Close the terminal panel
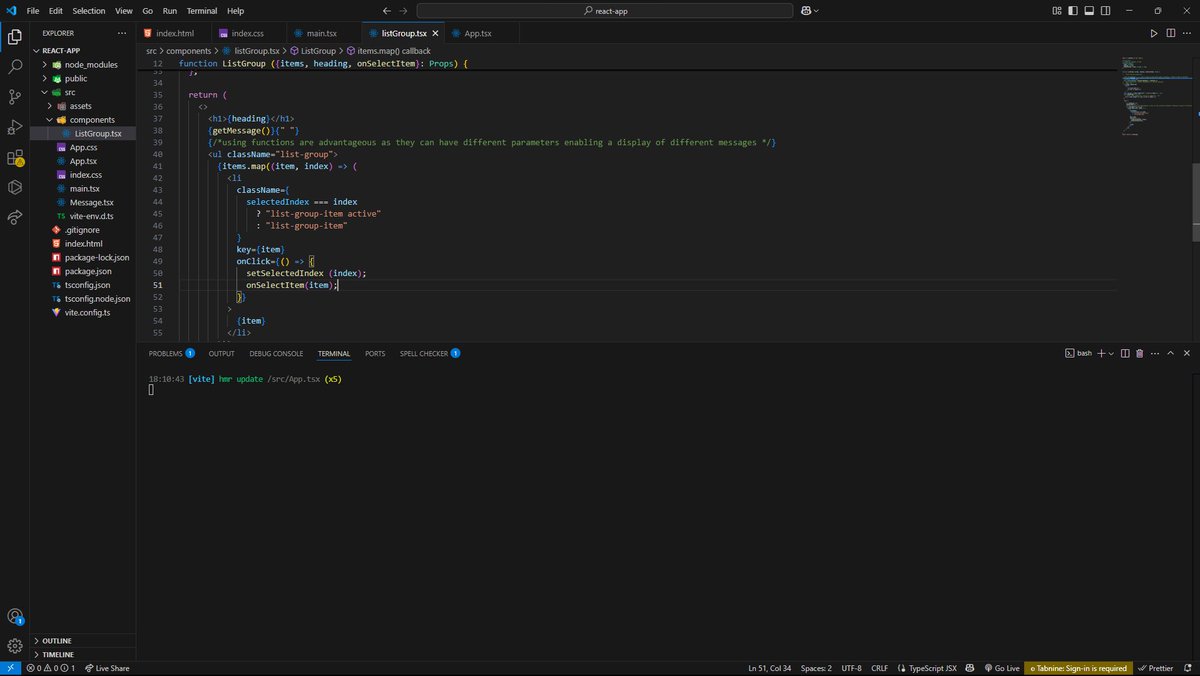 point(1186,353)
